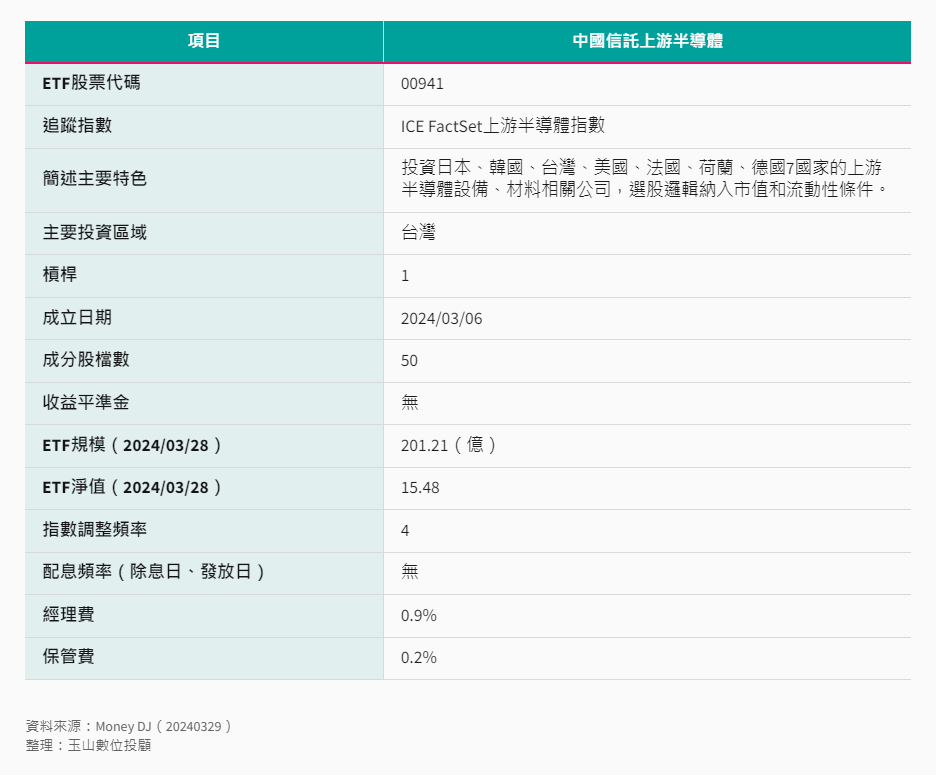The image size is (936, 775).
Task: Select the 槓桿 row label
Action: [x=60, y=275]
